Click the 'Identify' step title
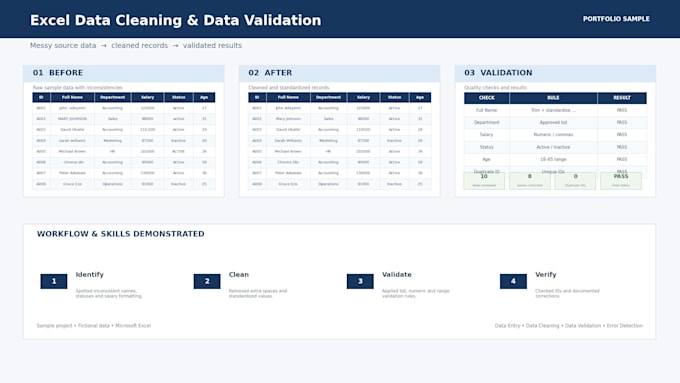 tap(89, 275)
